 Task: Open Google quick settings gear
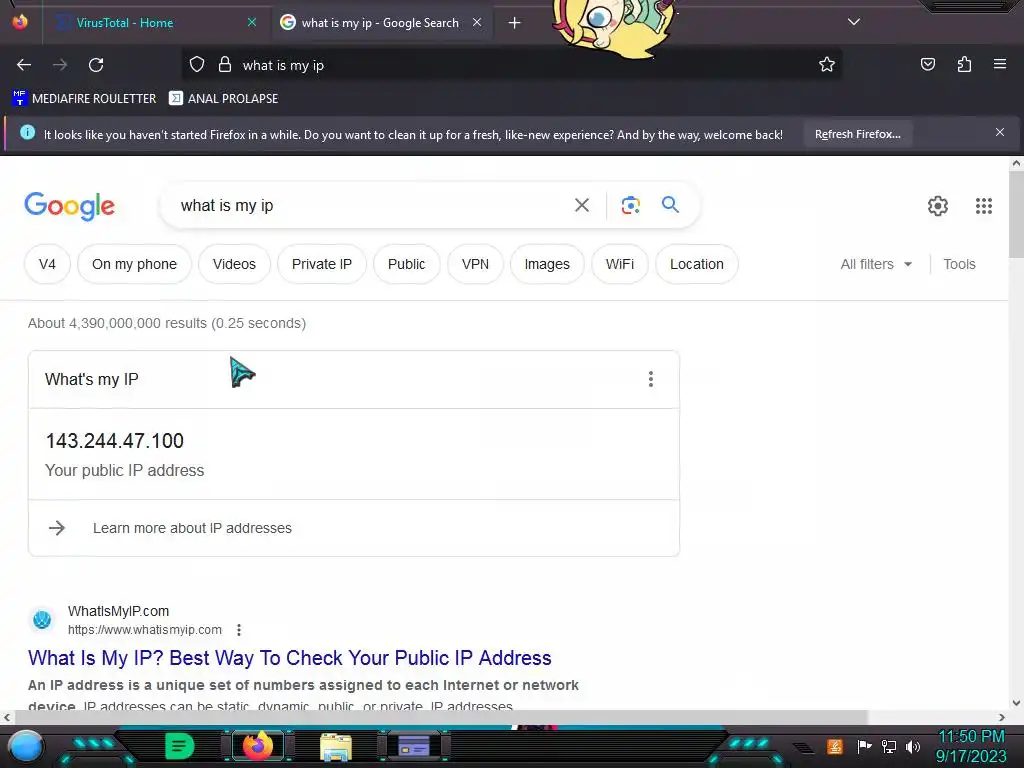coord(938,206)
